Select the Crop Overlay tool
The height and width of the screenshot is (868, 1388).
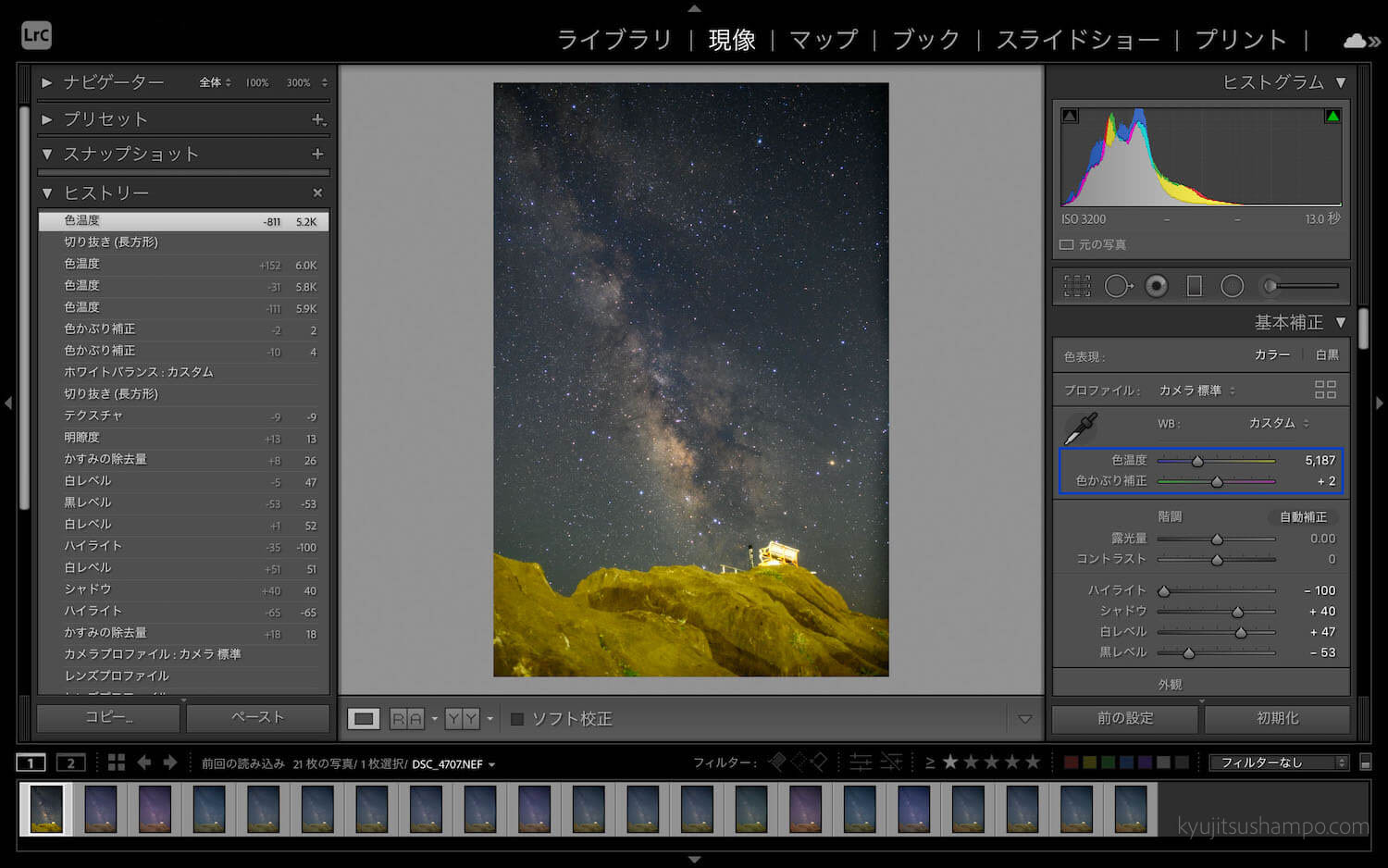1077,286
